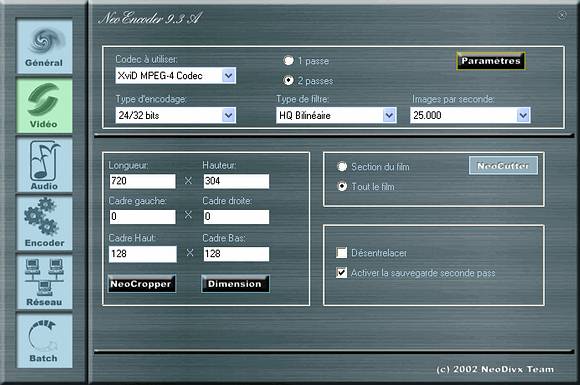The height and width of the screenshot is (385, 580).
Task: Open the Réseau network section
Action: pos(44,282)
